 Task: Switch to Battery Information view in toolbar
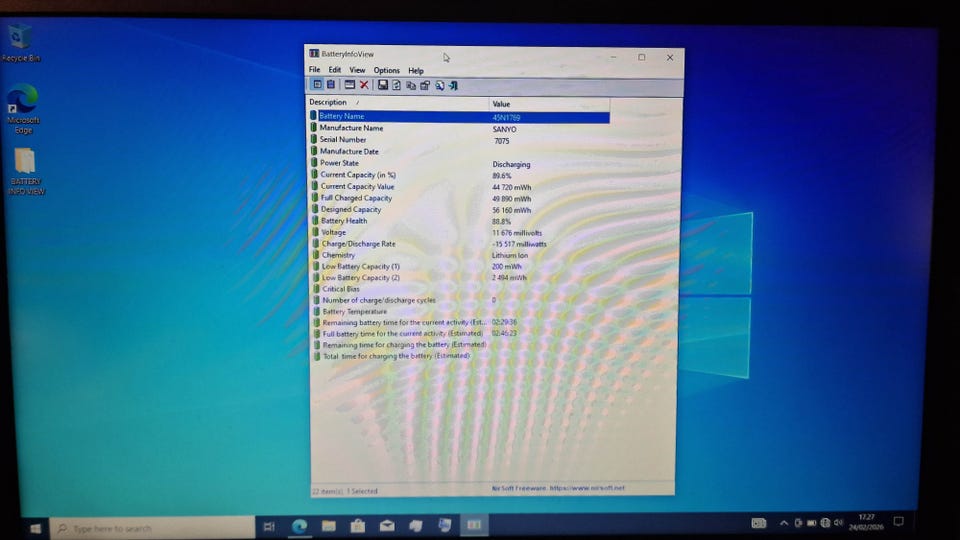[x=317, y=84]
